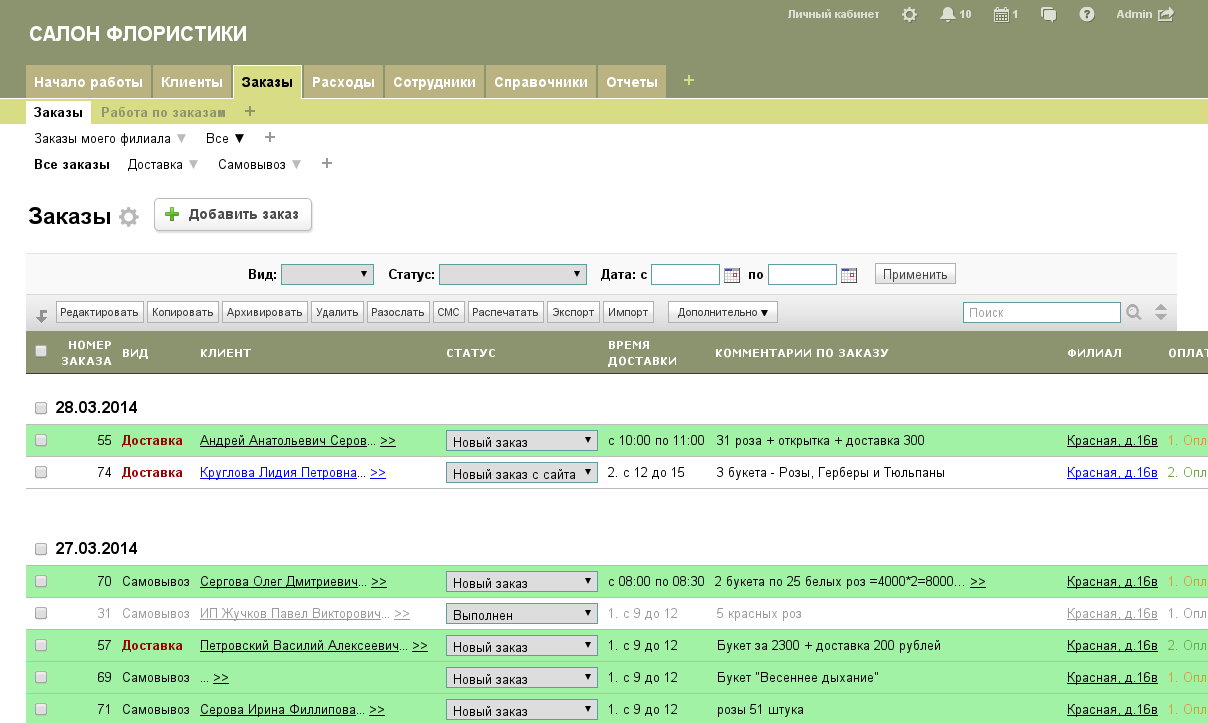Image resolution: width=1208 pixels, height=723 pixels.
Task: Select all orders with header checkbox
Action: pos(41,351)
